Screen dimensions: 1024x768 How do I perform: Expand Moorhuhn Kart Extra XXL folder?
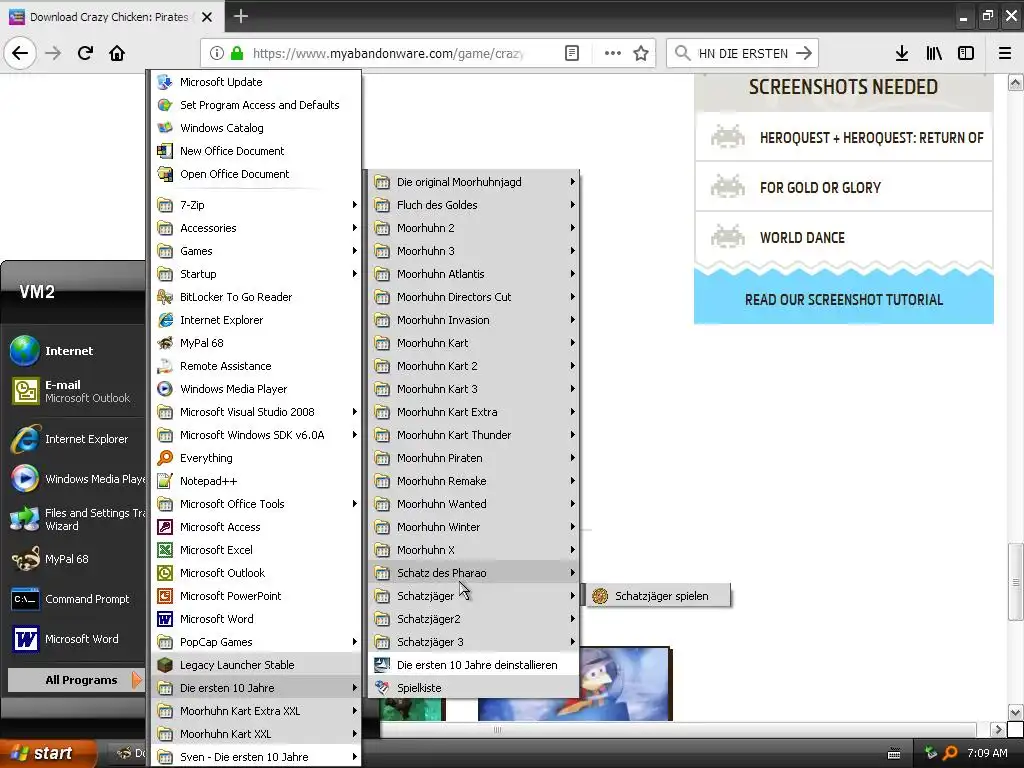(257, 711)
